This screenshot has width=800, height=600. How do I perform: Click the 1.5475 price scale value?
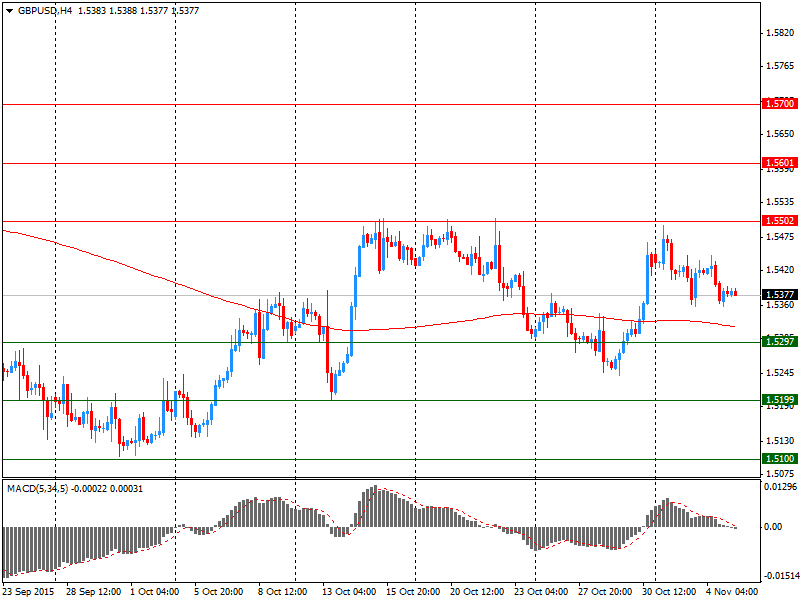(x=781, y=237)
